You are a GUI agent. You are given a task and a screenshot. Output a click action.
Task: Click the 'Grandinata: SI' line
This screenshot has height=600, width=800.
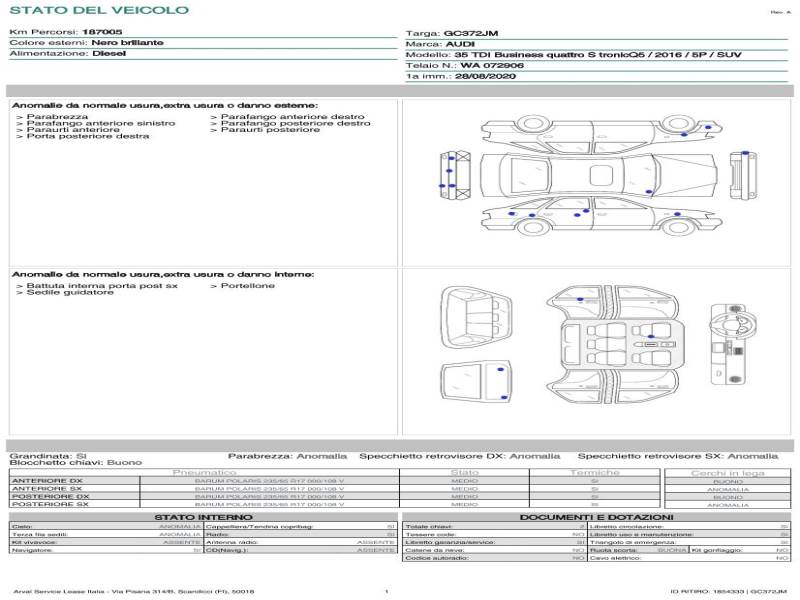click(x=48, y=456)
